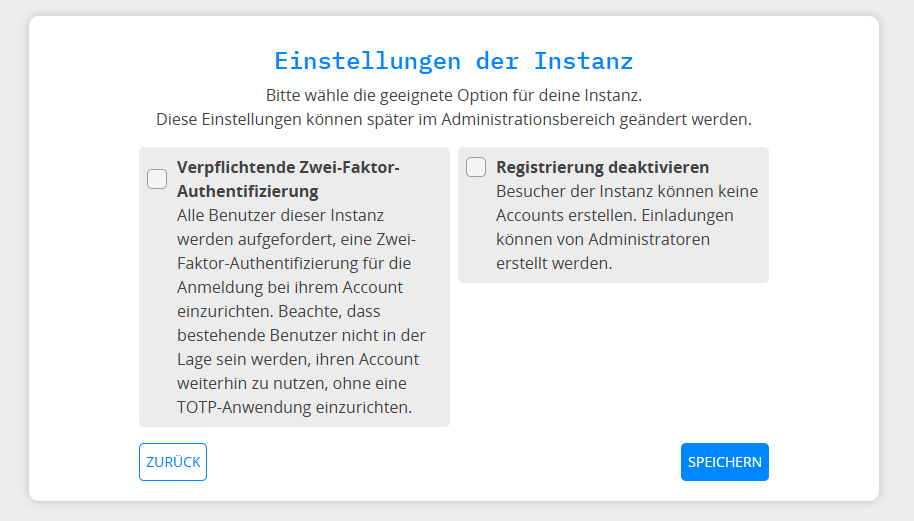Image resolution: width=914 pixels, height=521 pixels.
Task: Enable mandatory two-factor authentication checkbox
Action: (x=157, y=179)
